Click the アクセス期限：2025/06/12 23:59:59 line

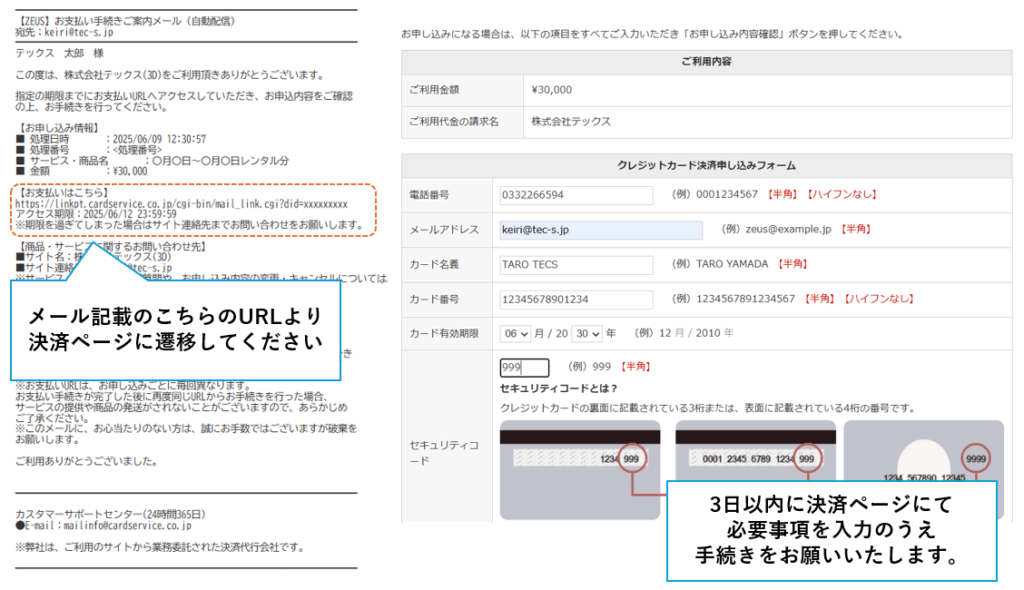96,214
